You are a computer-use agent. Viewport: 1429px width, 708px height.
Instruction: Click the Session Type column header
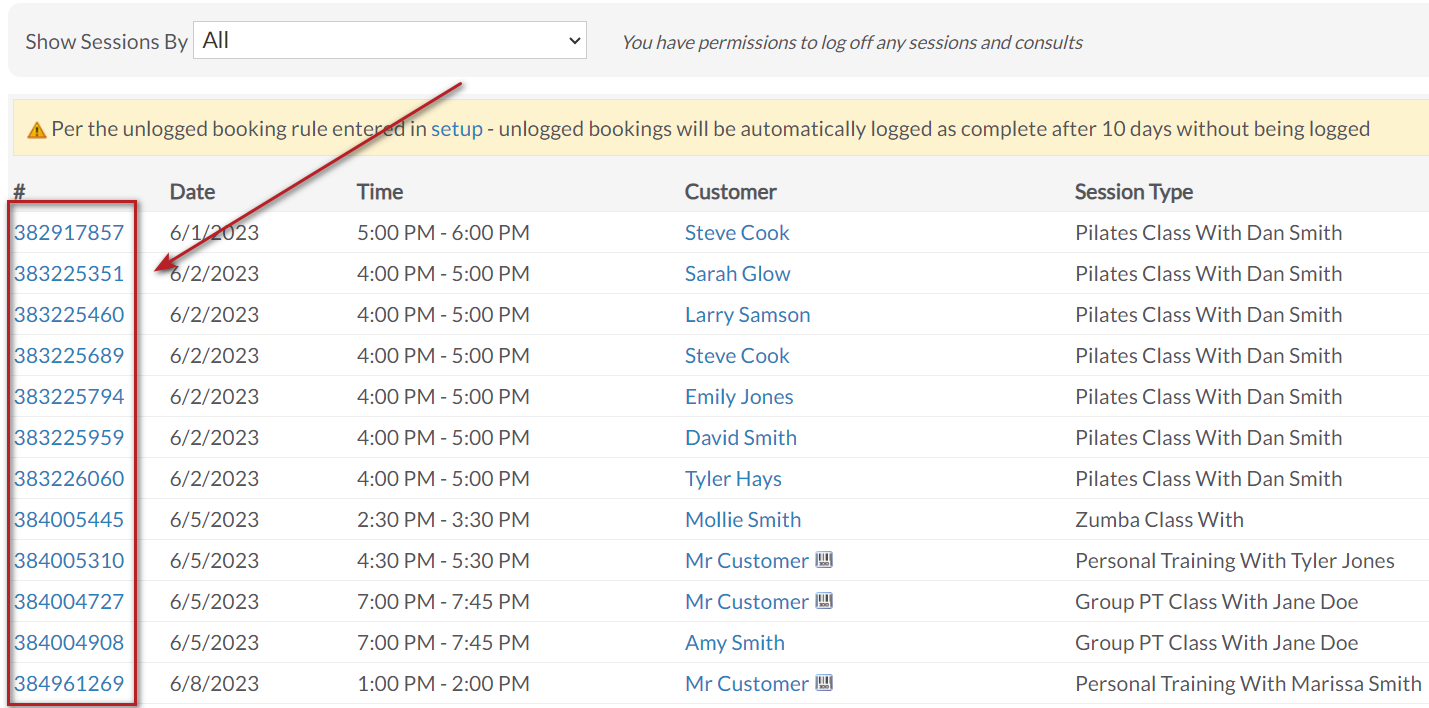click(x=1134, y=192)
